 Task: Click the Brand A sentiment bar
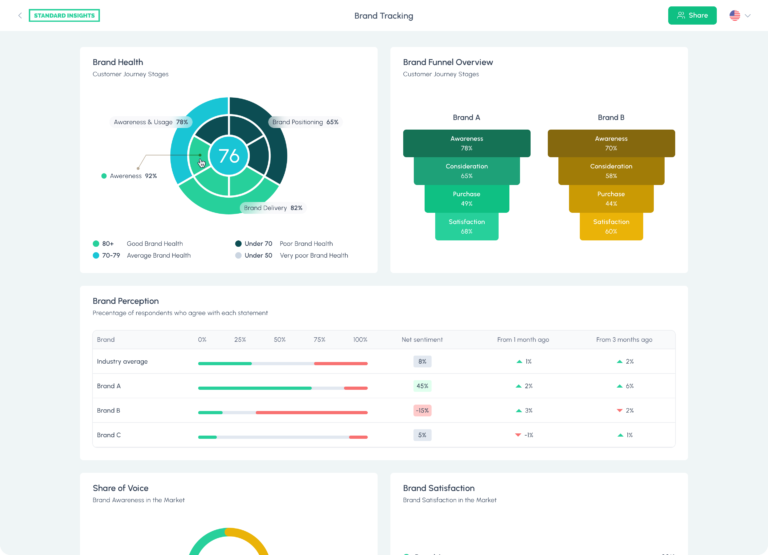[283, 388]
